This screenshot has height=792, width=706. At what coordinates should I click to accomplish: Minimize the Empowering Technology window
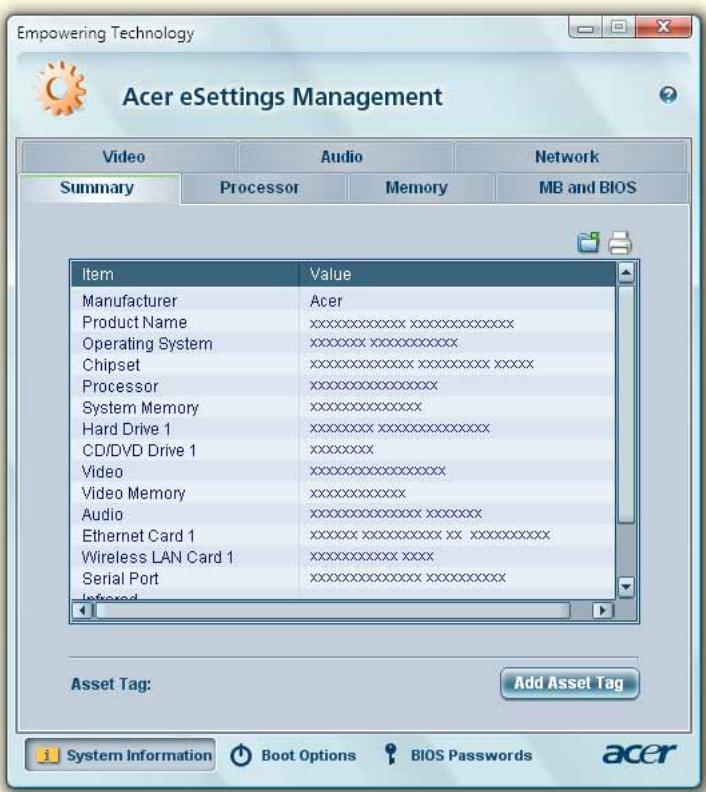pyautogui.click(x=585, y=28)
